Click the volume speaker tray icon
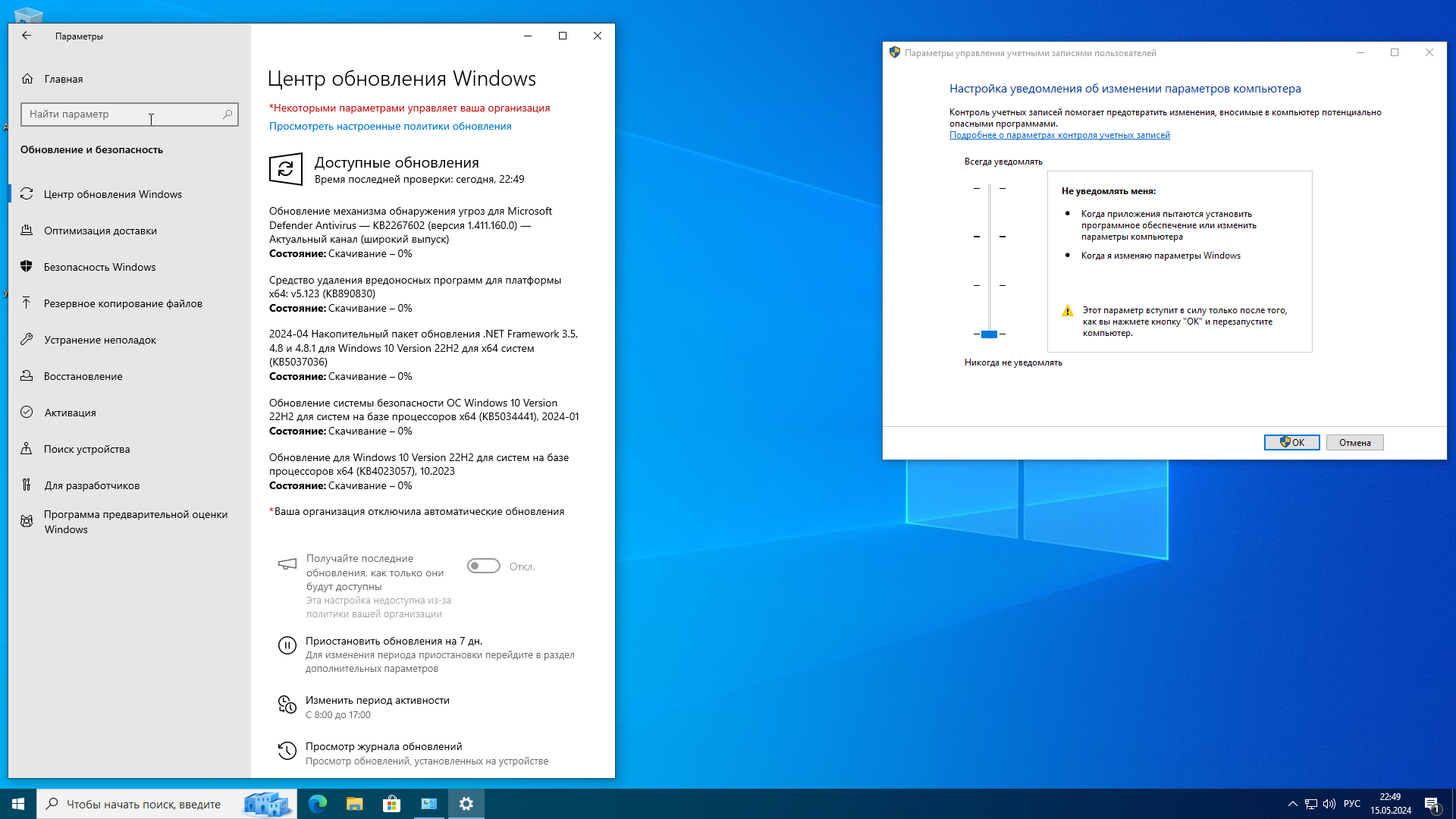The width and height of the screenshot is (1456, 819). tap(1329, 804)
